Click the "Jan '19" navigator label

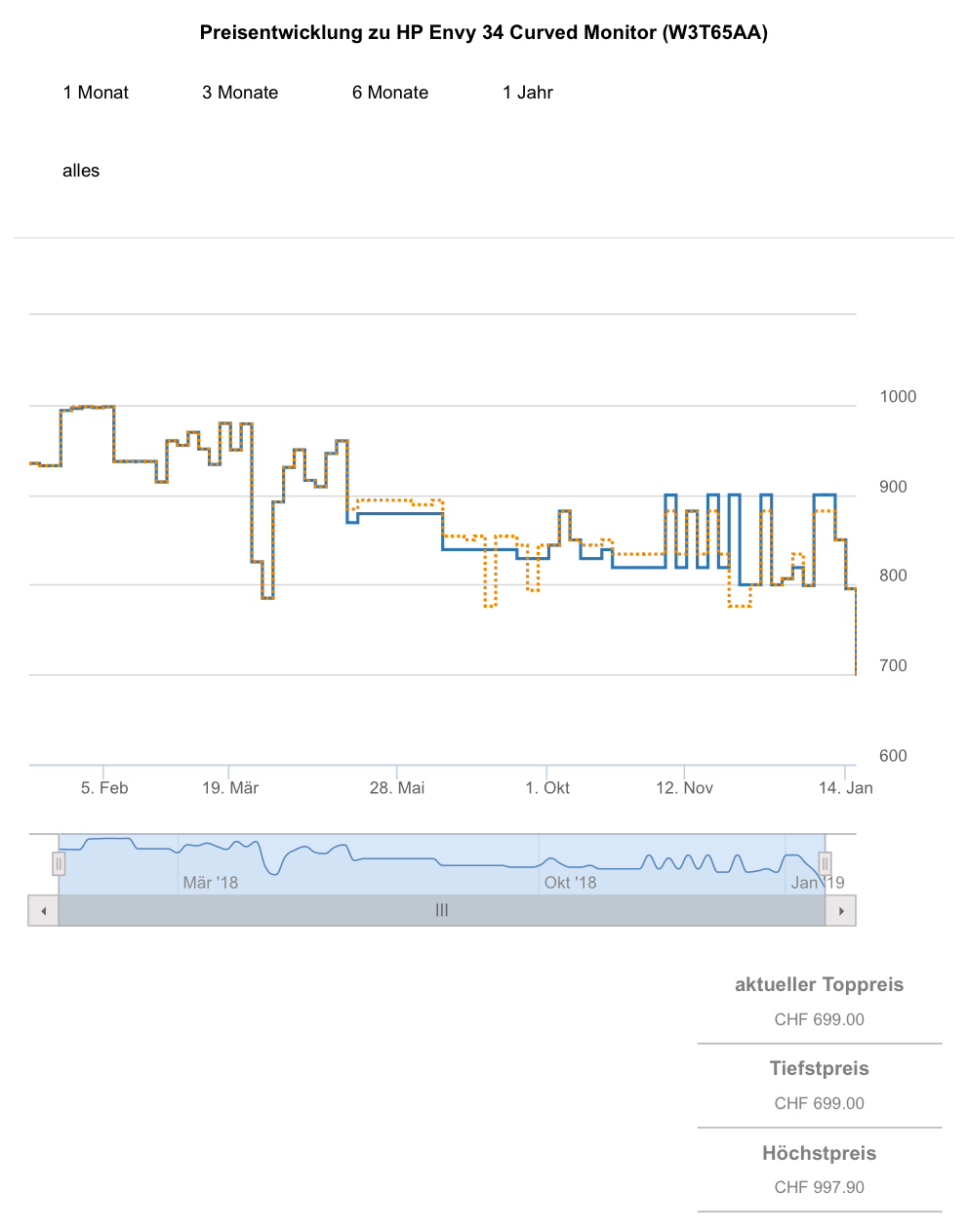tap(818, 883)
